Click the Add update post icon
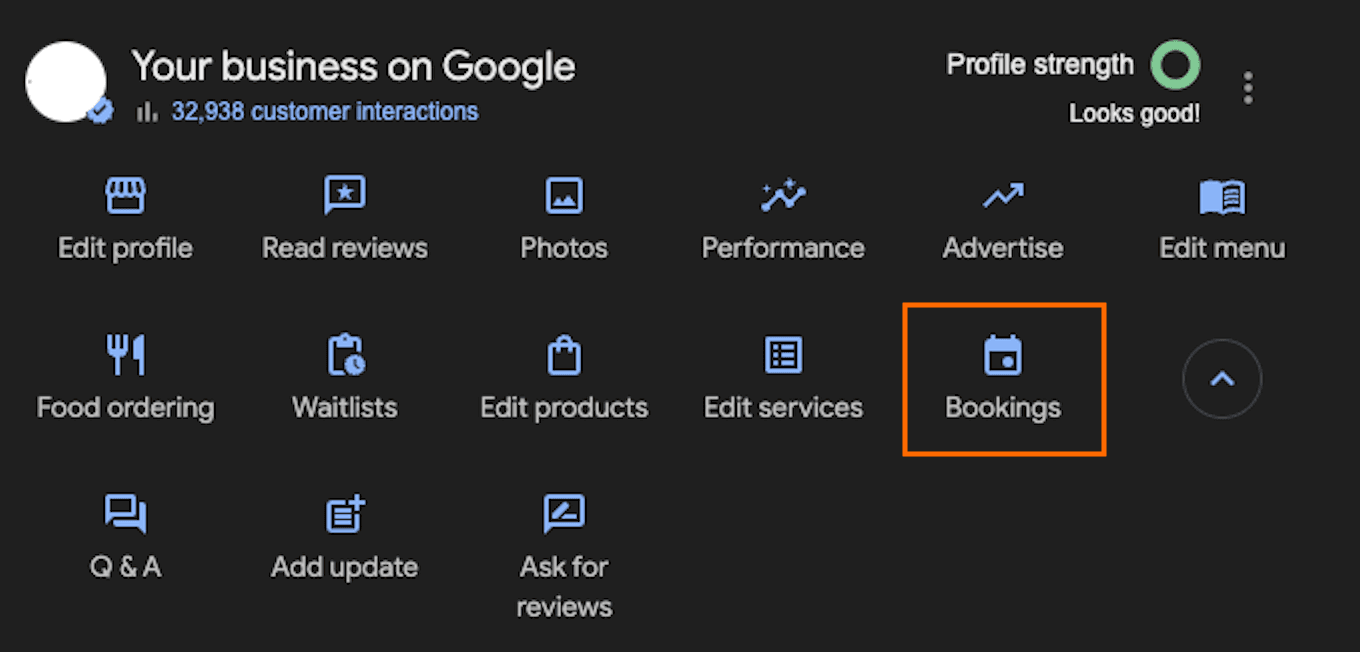 [345, 514]
